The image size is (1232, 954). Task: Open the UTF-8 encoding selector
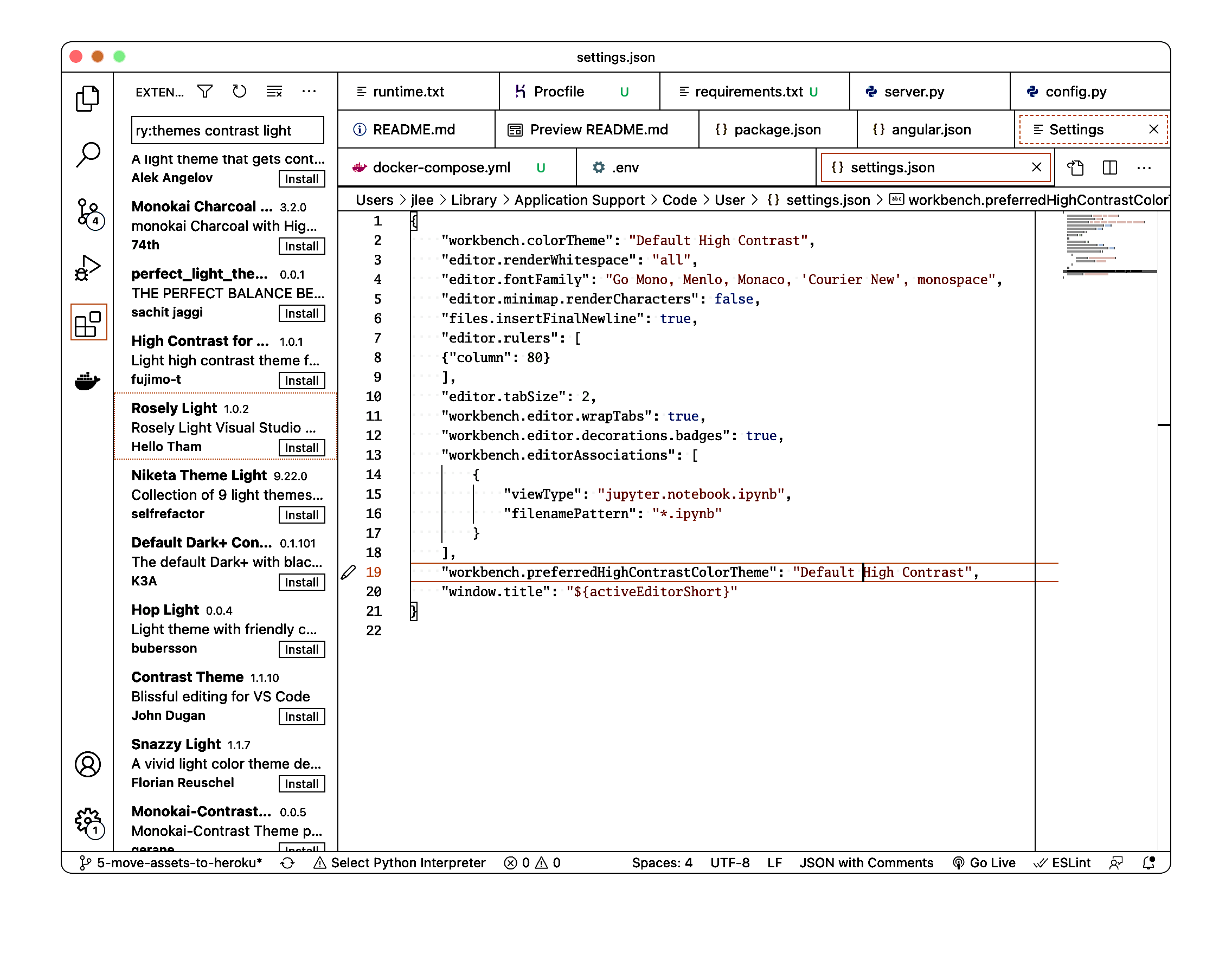[x=729, y=862]
